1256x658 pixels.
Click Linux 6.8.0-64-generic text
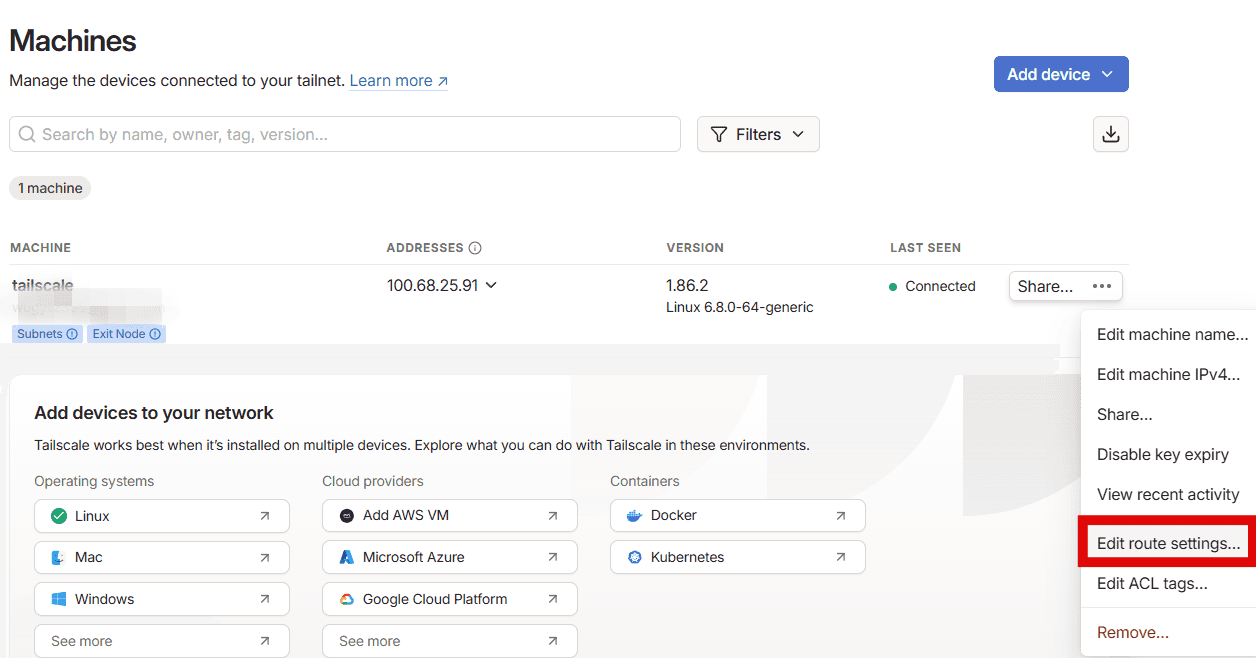(x=740, y=308)
